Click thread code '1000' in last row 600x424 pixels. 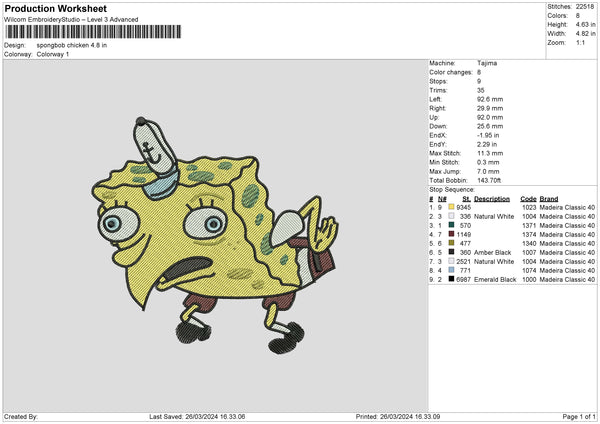[529, 280]
